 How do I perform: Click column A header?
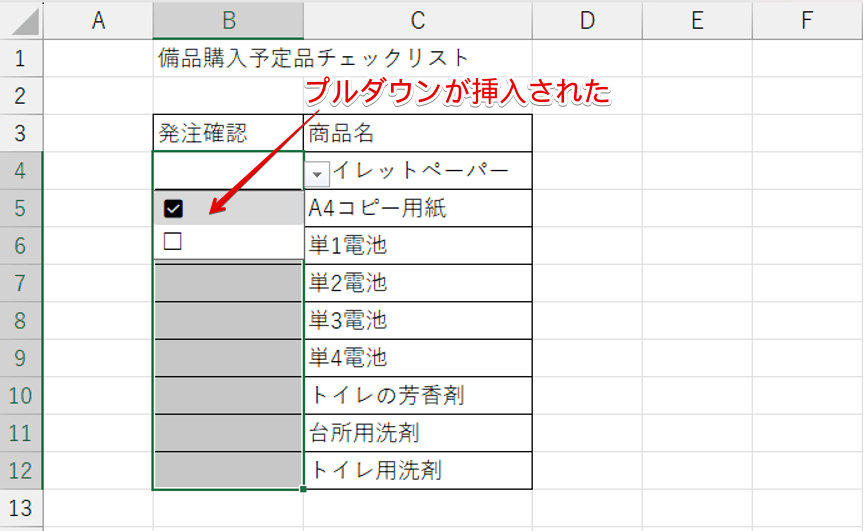coord(98,19)
